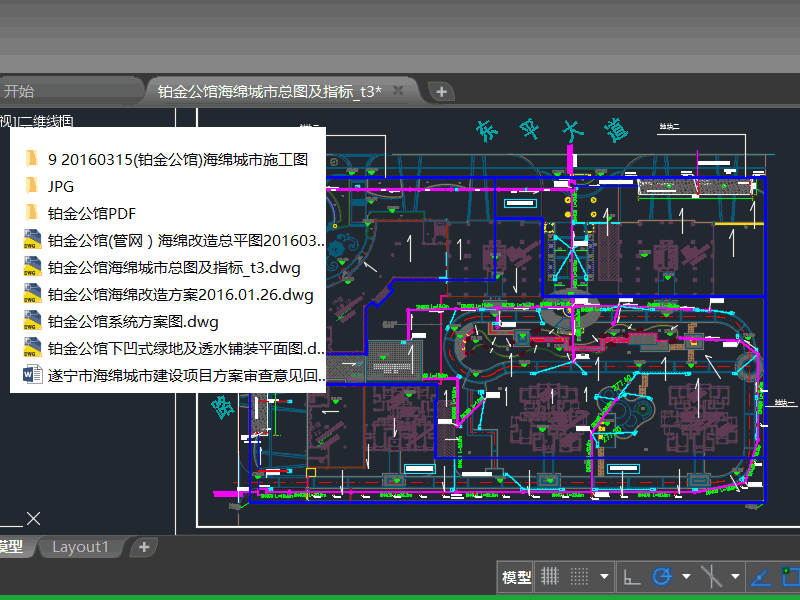Switch to the 开始 tab
800x600 pixels.
19,91
